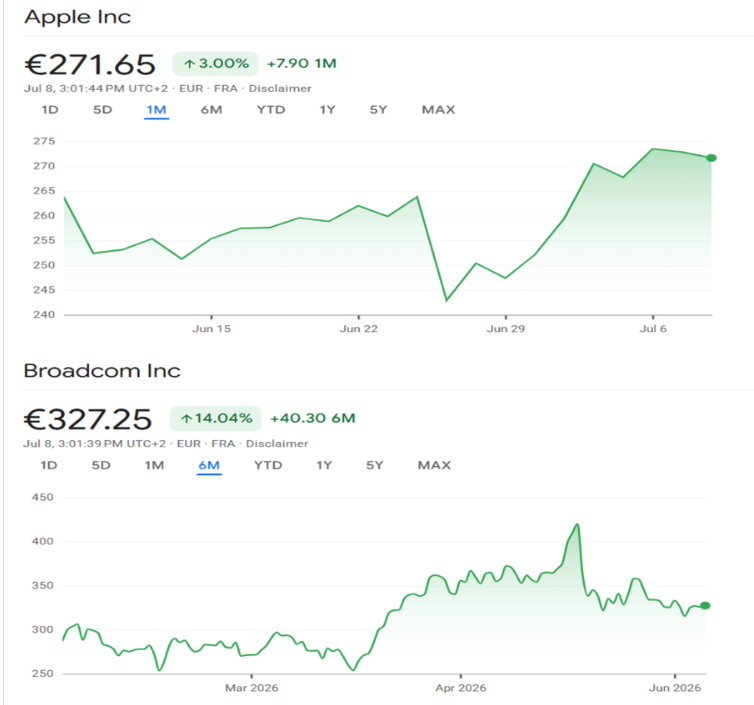754x705 pixels.
Task: Click the current price dot on Broadcom chart
Action: (705, 605)
